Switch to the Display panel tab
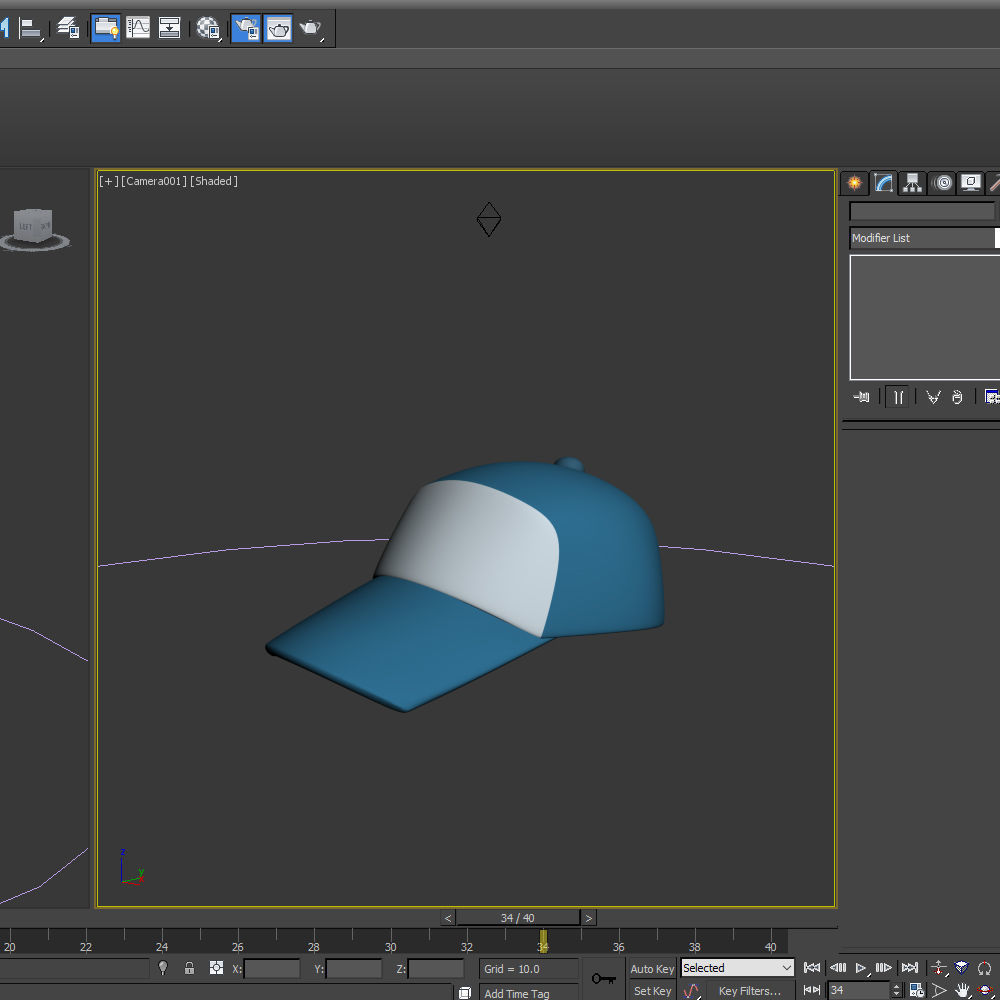The image size is (1000, 1000). point(971,183)
